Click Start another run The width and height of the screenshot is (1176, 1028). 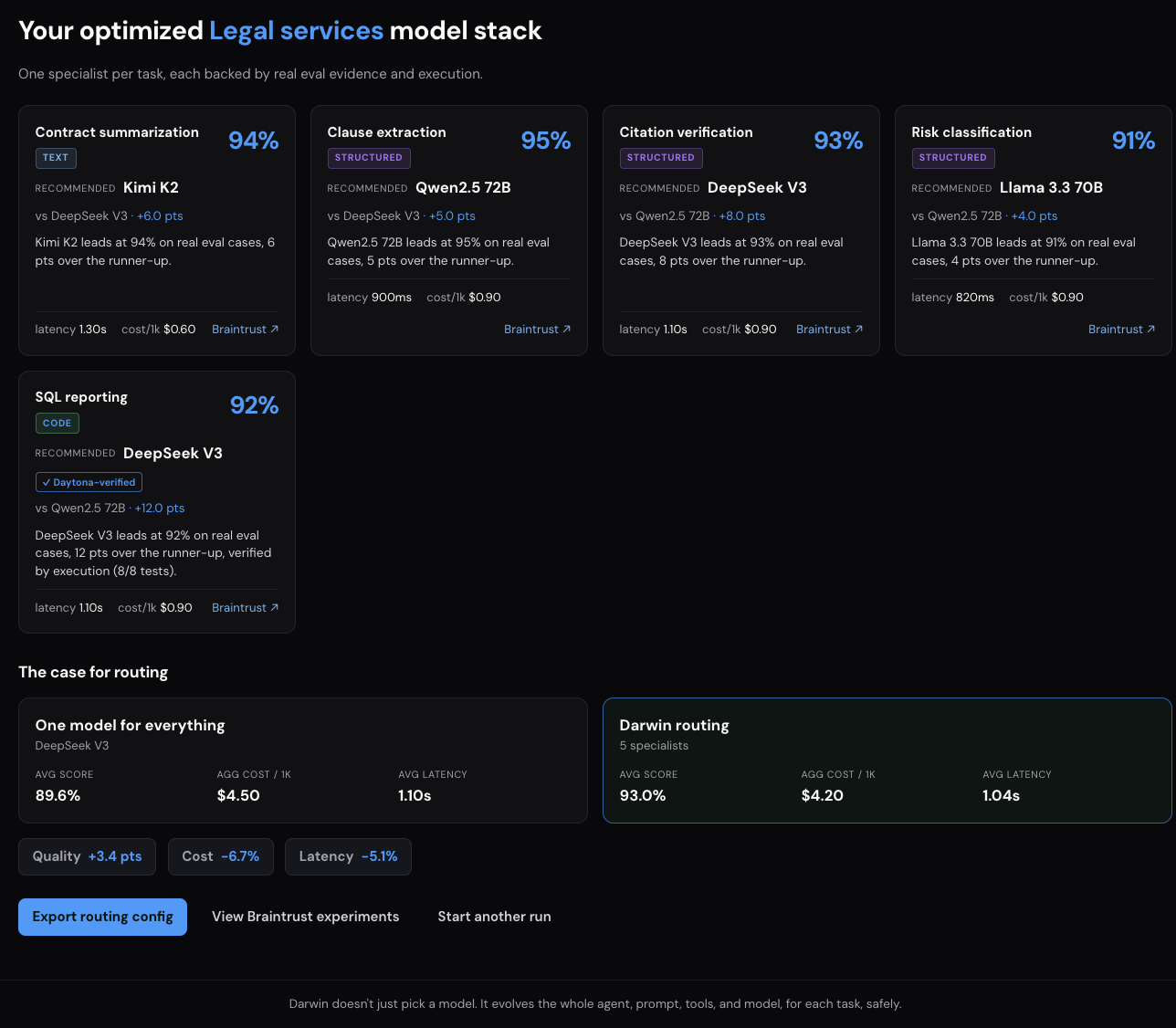point(494,917)
